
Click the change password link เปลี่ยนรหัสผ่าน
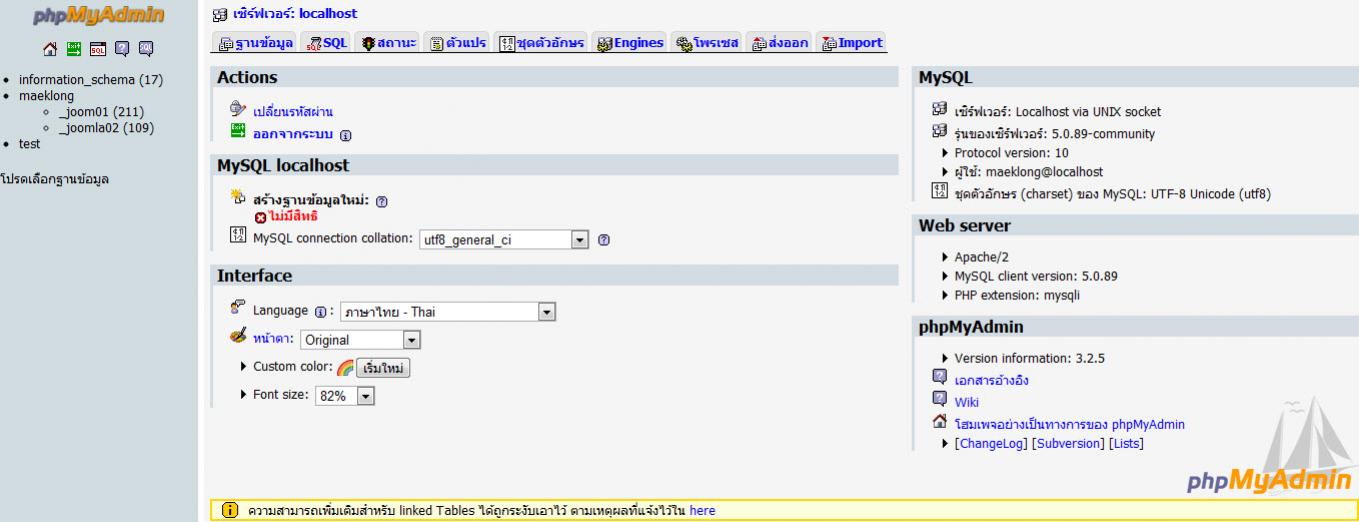pos(292,113)
